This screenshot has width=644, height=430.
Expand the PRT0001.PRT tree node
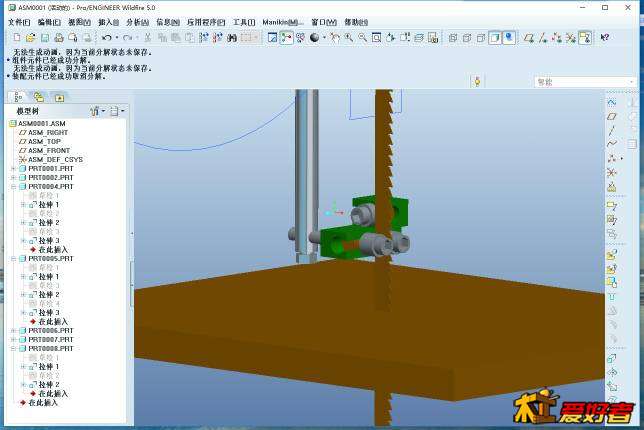tap(14, 168)
